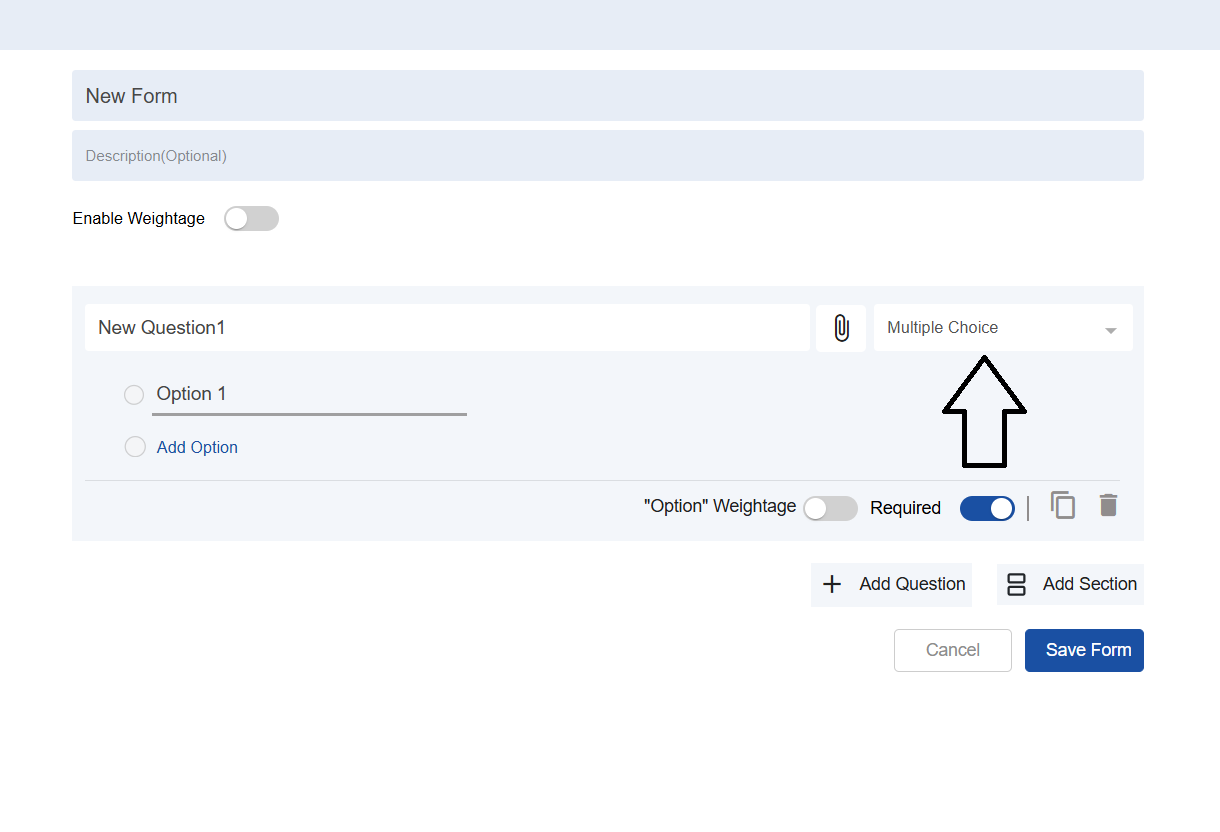Toggle the Enable Weightage switch
The height and width of the screenshot is (832, 1220).
tap(251, 219)
